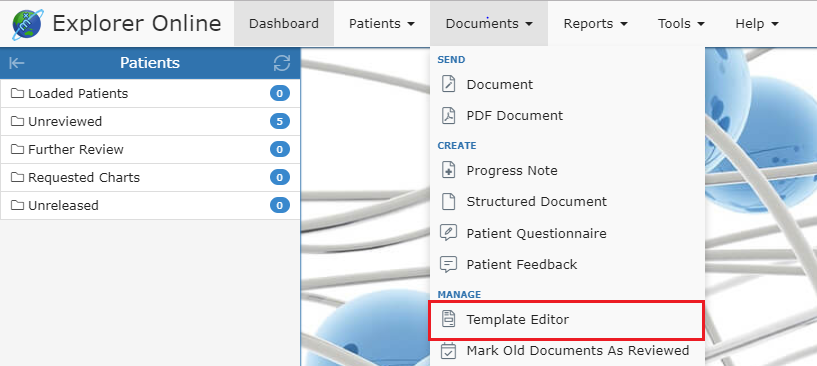Expand the Help dropdown menu
This screenshot has height=366, width=817.
(x=757, y=23)
